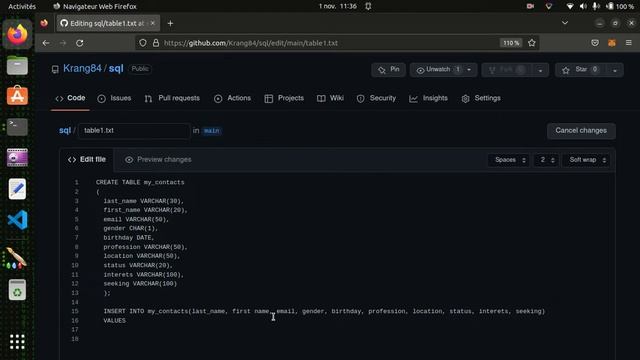
Task: Open the Pocket save icon
Action: pyautogui.click(x=595, y=43)
